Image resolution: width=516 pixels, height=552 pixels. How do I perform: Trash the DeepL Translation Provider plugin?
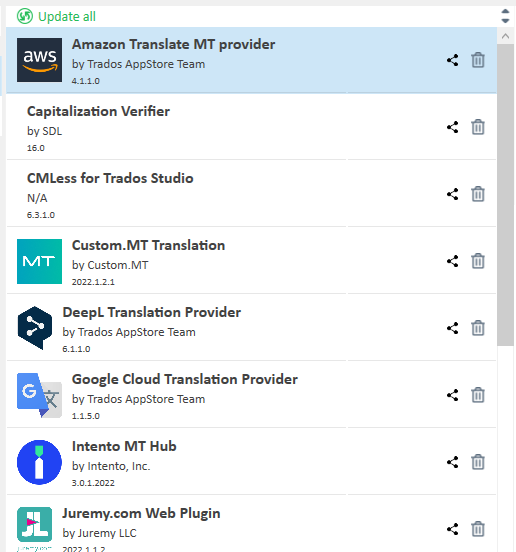click(478, 328)
